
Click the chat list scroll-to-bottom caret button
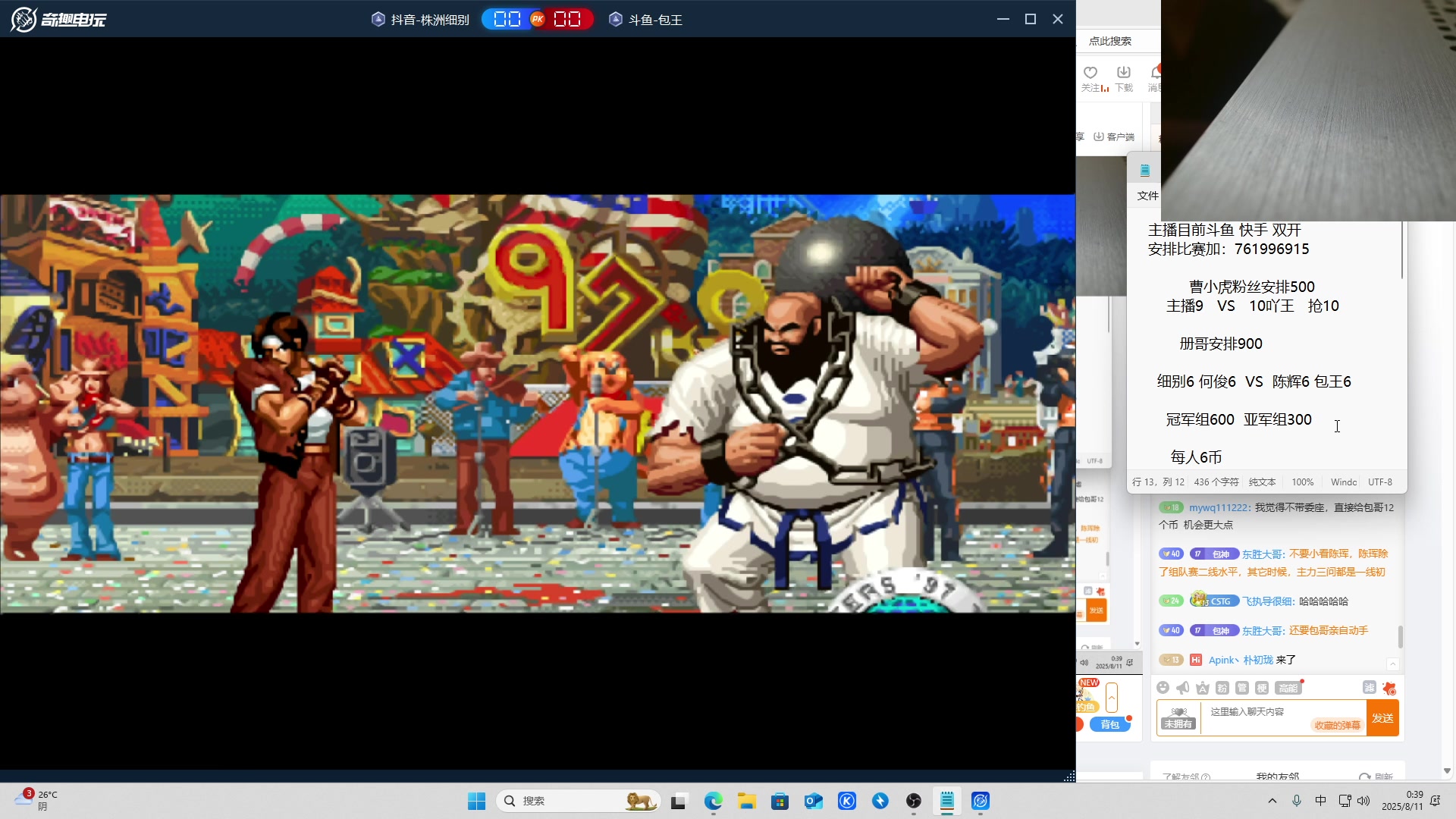(x=1392, y=664)
